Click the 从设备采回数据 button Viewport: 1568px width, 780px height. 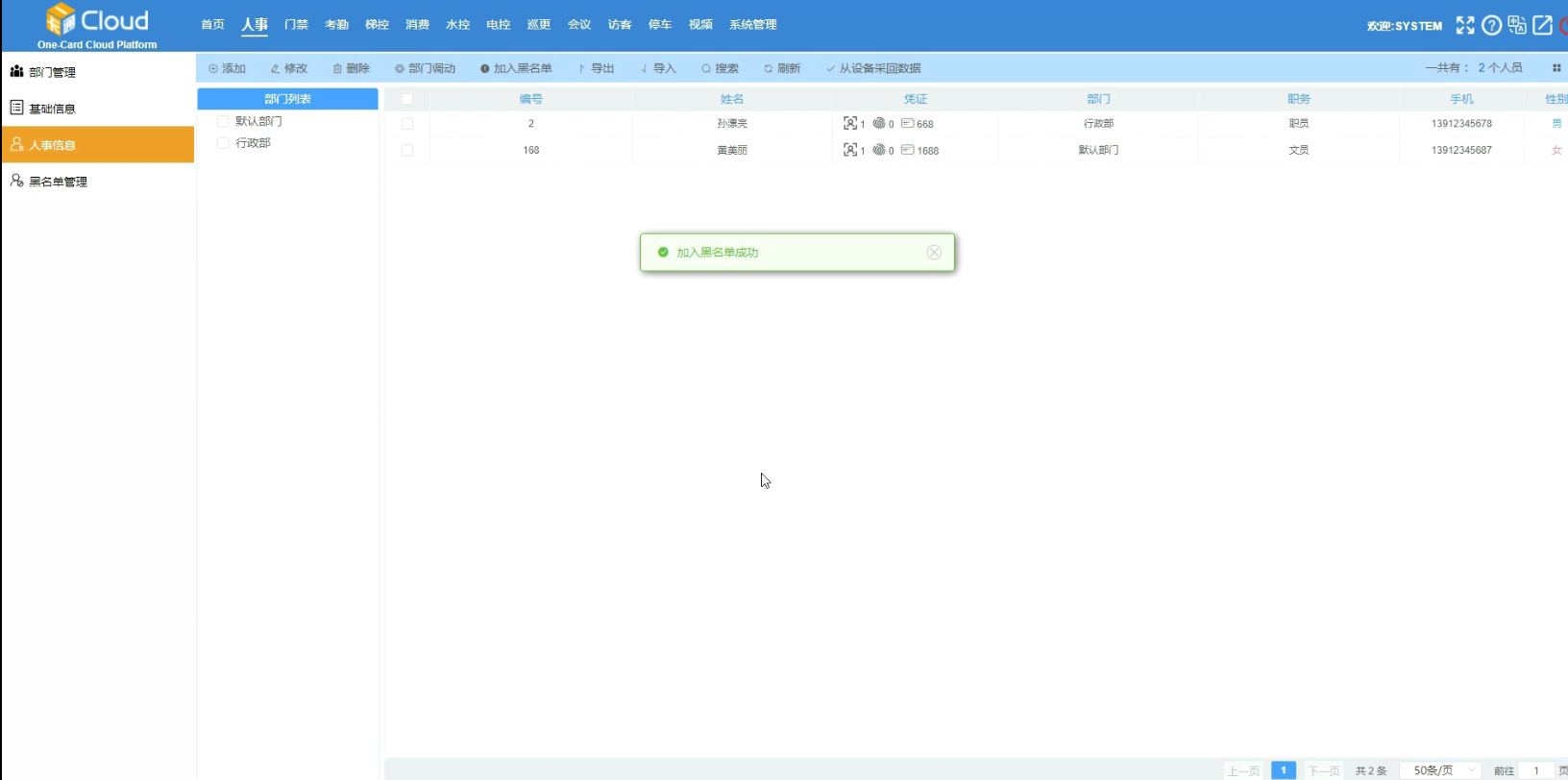pyautogui.click(x=873, y=68)
